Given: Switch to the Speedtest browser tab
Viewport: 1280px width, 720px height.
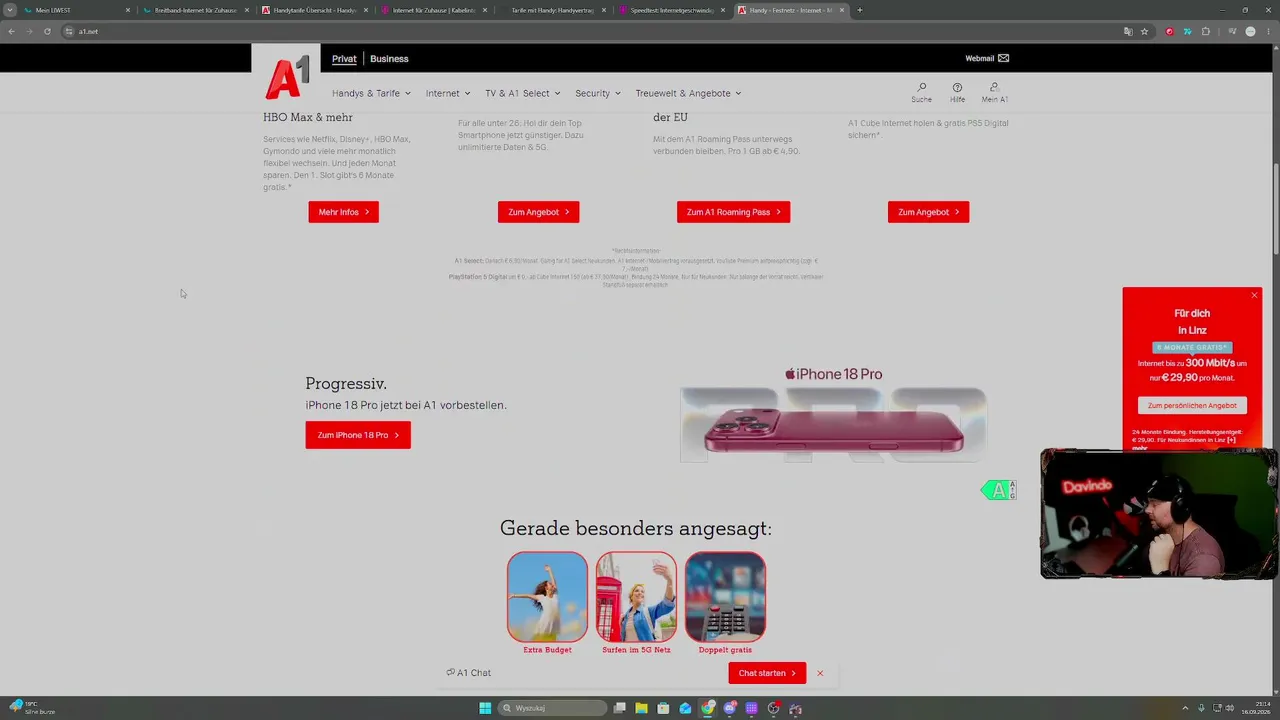Looking at the screenshot, I should pos(672,10).
